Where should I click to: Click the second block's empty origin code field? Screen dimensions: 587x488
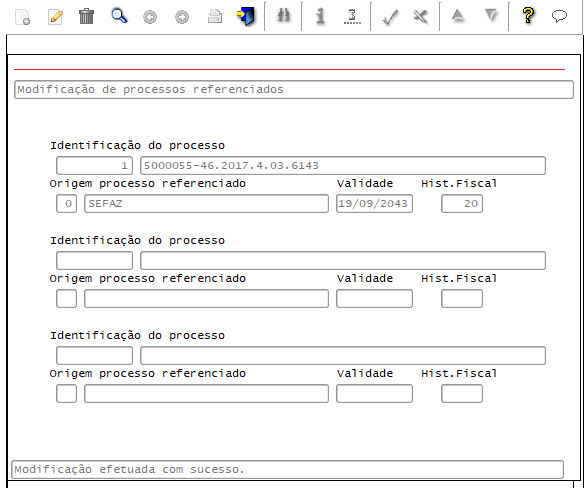(x=67, y=299)
